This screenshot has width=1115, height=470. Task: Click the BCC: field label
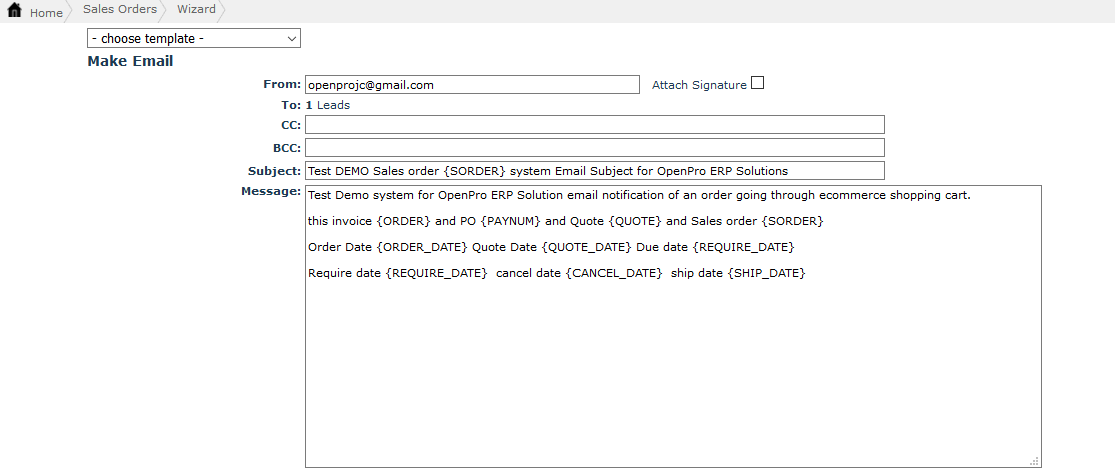click(x=287, y=148)
